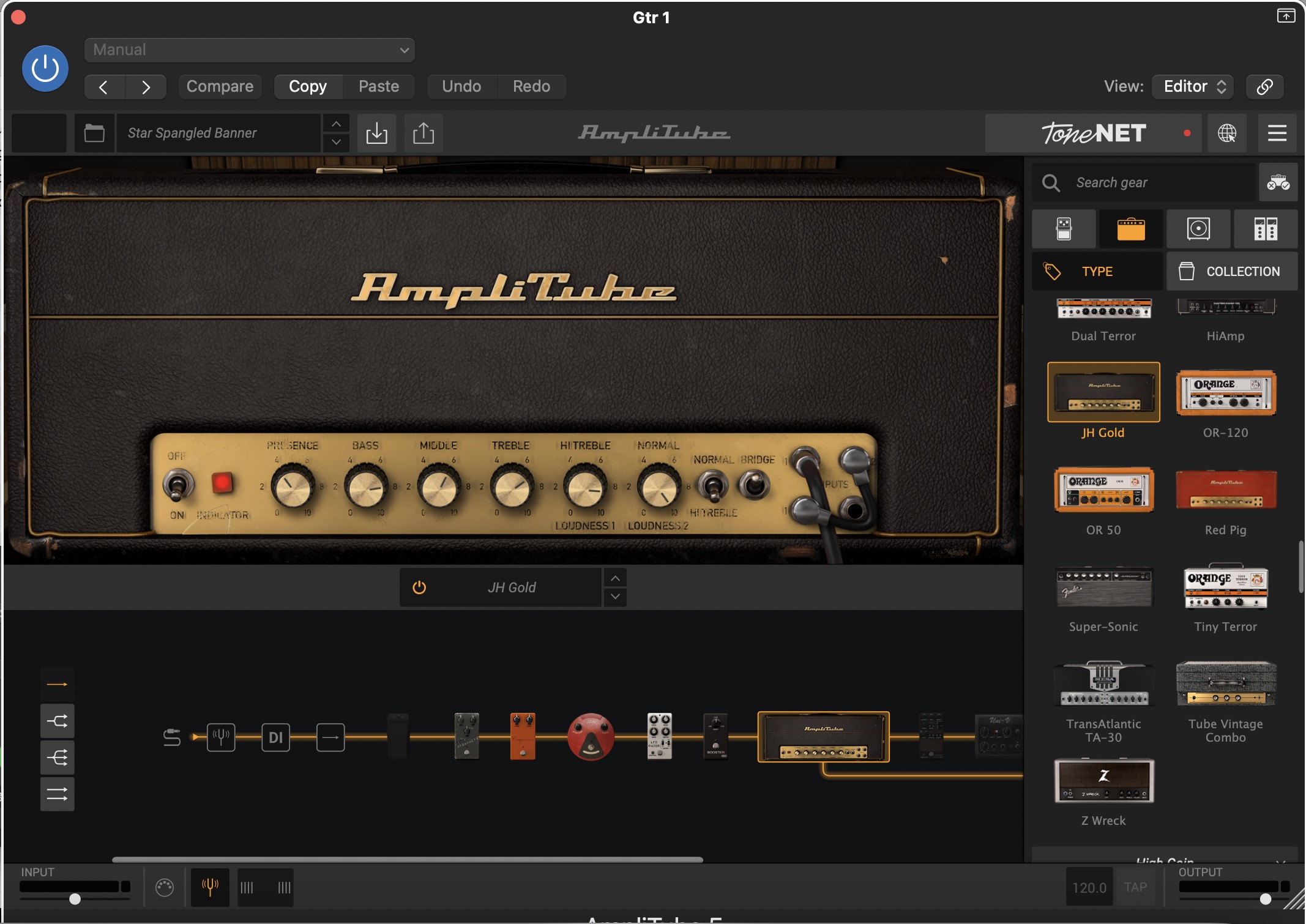The image size is (1306, 924).
Task: Select the HiAmp amp
Action: [x=1226, y=320]
